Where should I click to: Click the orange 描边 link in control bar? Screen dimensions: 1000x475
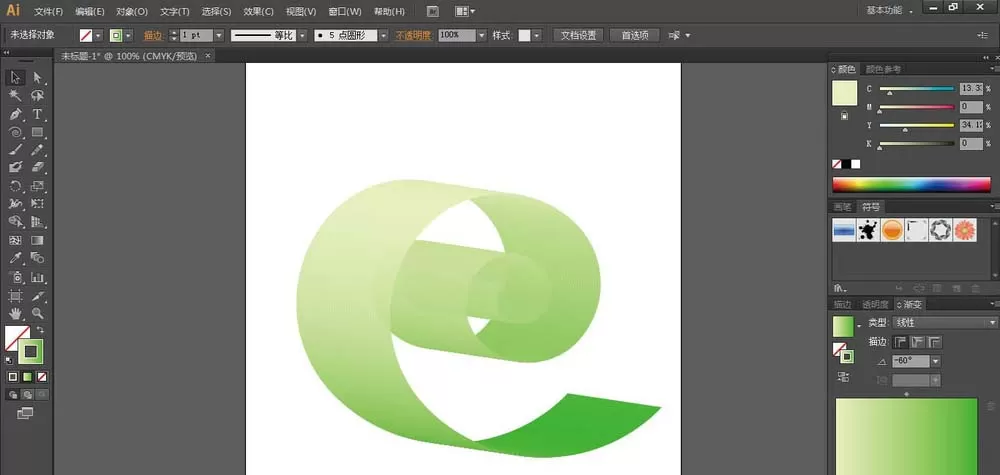[153, 36]
